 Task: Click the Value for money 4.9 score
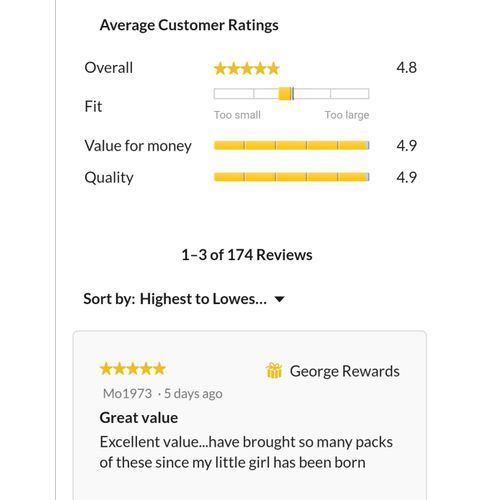[407, 146]
